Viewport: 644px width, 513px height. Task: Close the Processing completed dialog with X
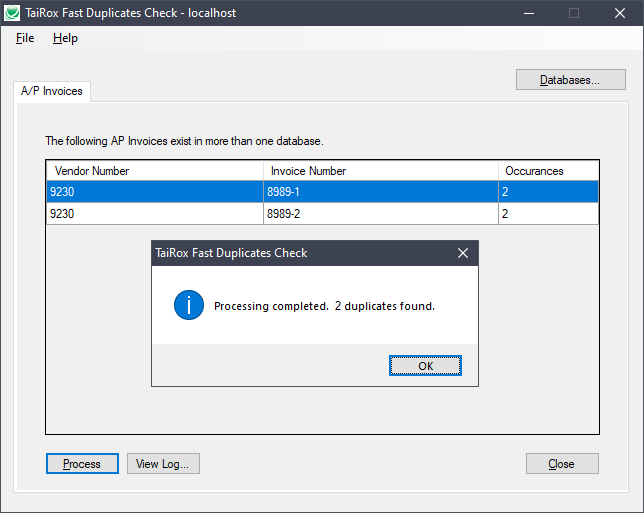pyautogui.click(x=462, y=253)
